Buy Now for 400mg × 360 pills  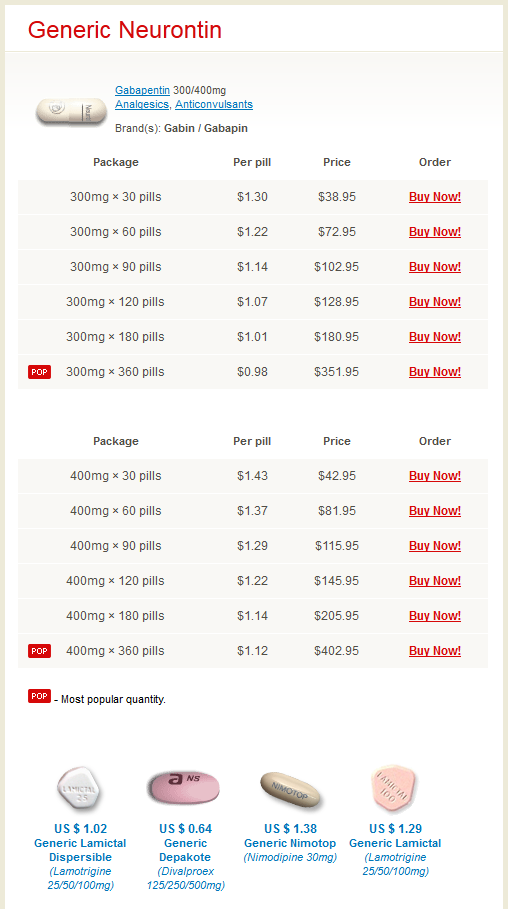435,651
